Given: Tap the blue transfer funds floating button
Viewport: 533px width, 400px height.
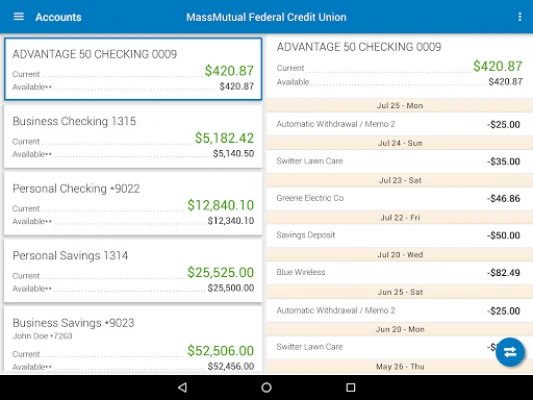Looking at the screenshot, I should tap(510, 352).
